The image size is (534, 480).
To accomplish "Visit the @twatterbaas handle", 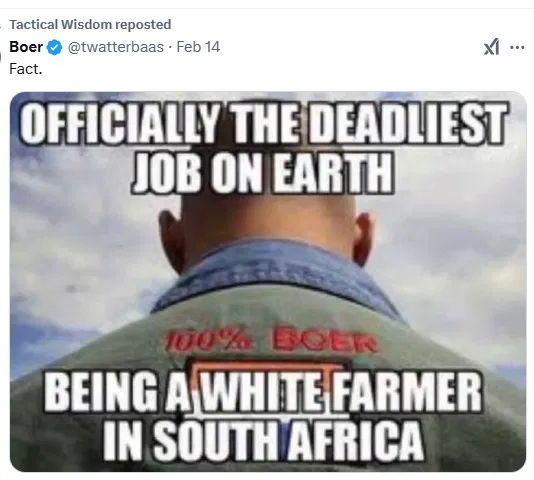I will click(116, 47).
